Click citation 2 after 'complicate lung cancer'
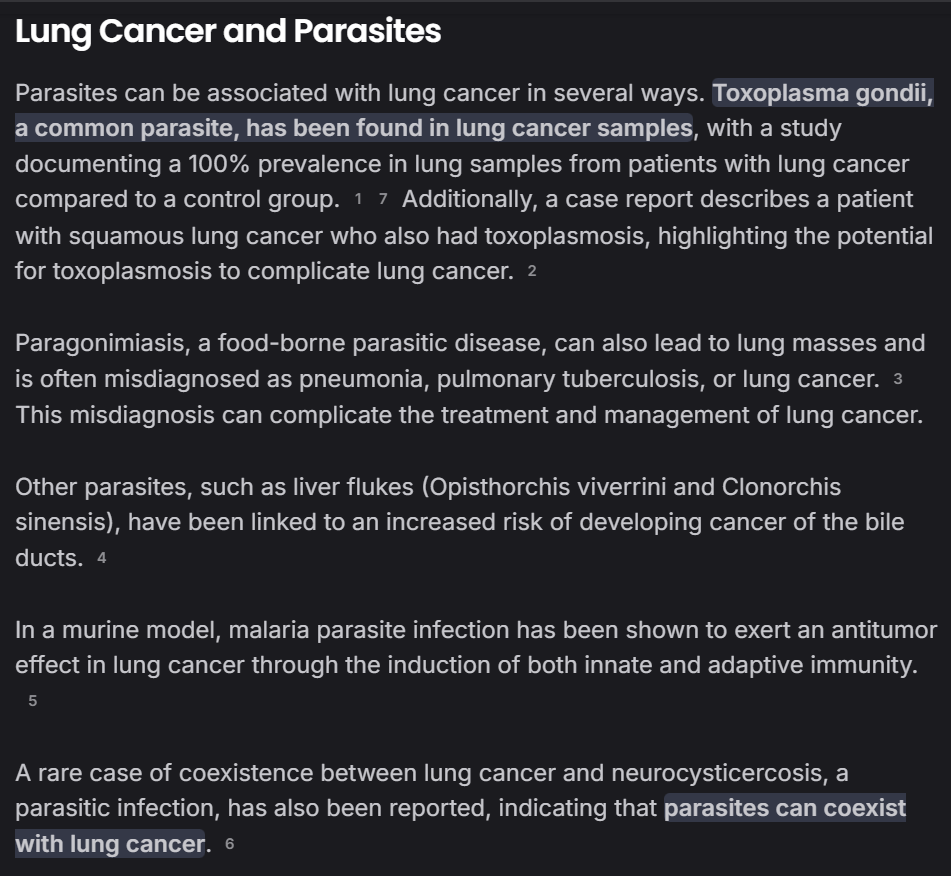 [532, 272]
